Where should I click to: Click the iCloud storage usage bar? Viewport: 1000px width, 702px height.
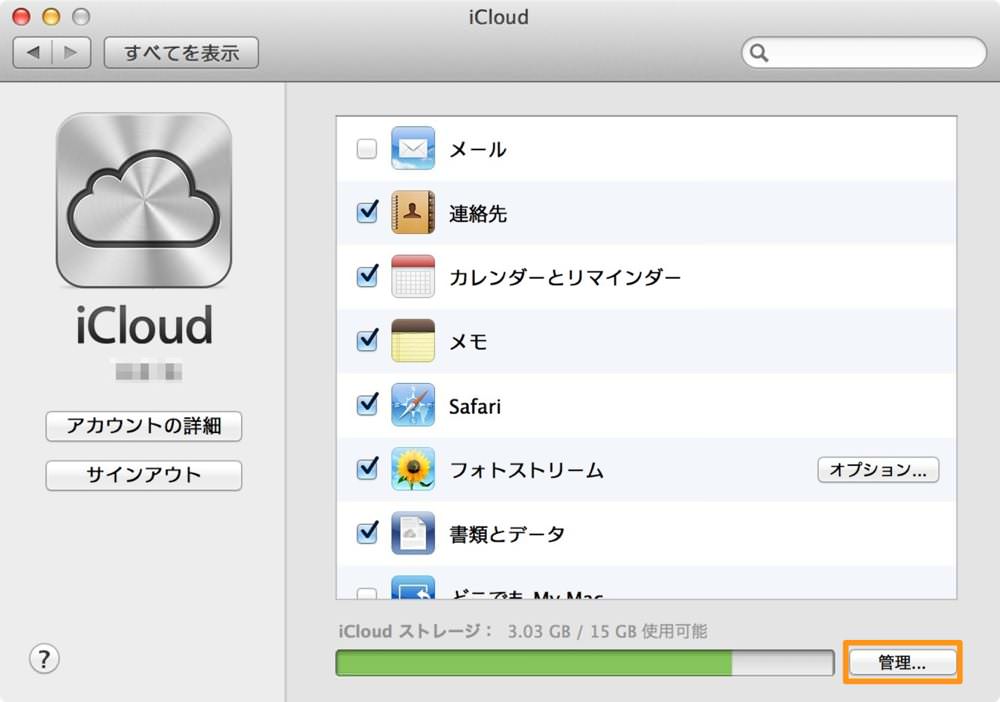pyautogui.click(x=585, y=663)
